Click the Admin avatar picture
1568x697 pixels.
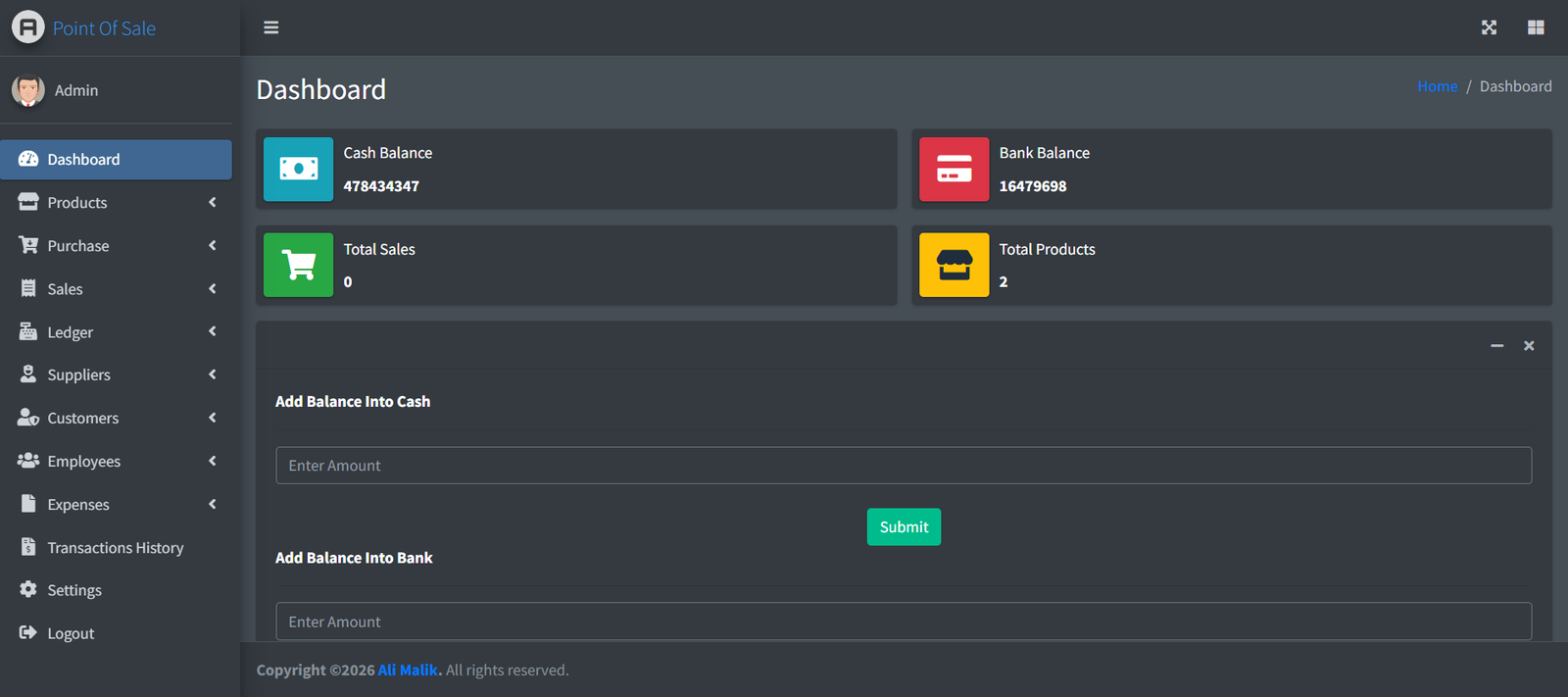click(x=27, y=90)
